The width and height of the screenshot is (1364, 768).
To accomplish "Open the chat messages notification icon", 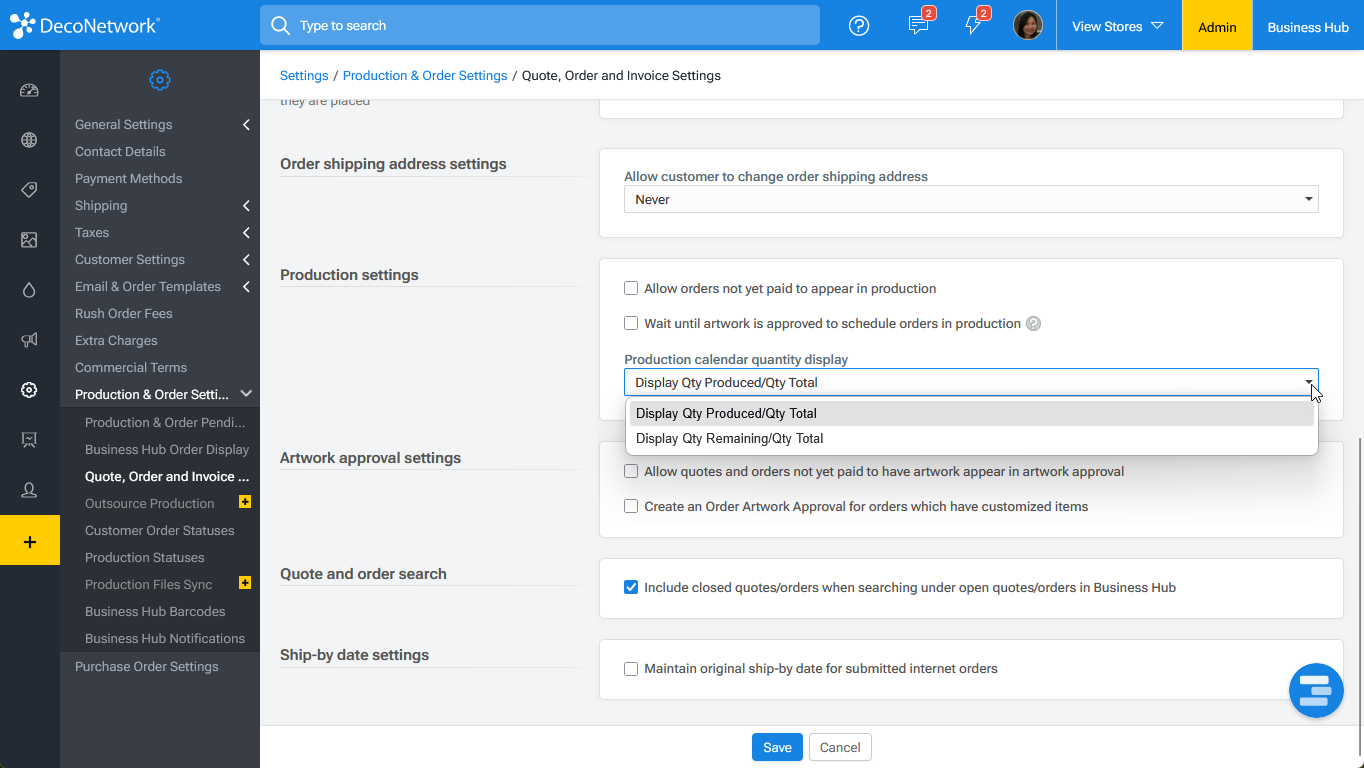I will (x=919, y=25).
